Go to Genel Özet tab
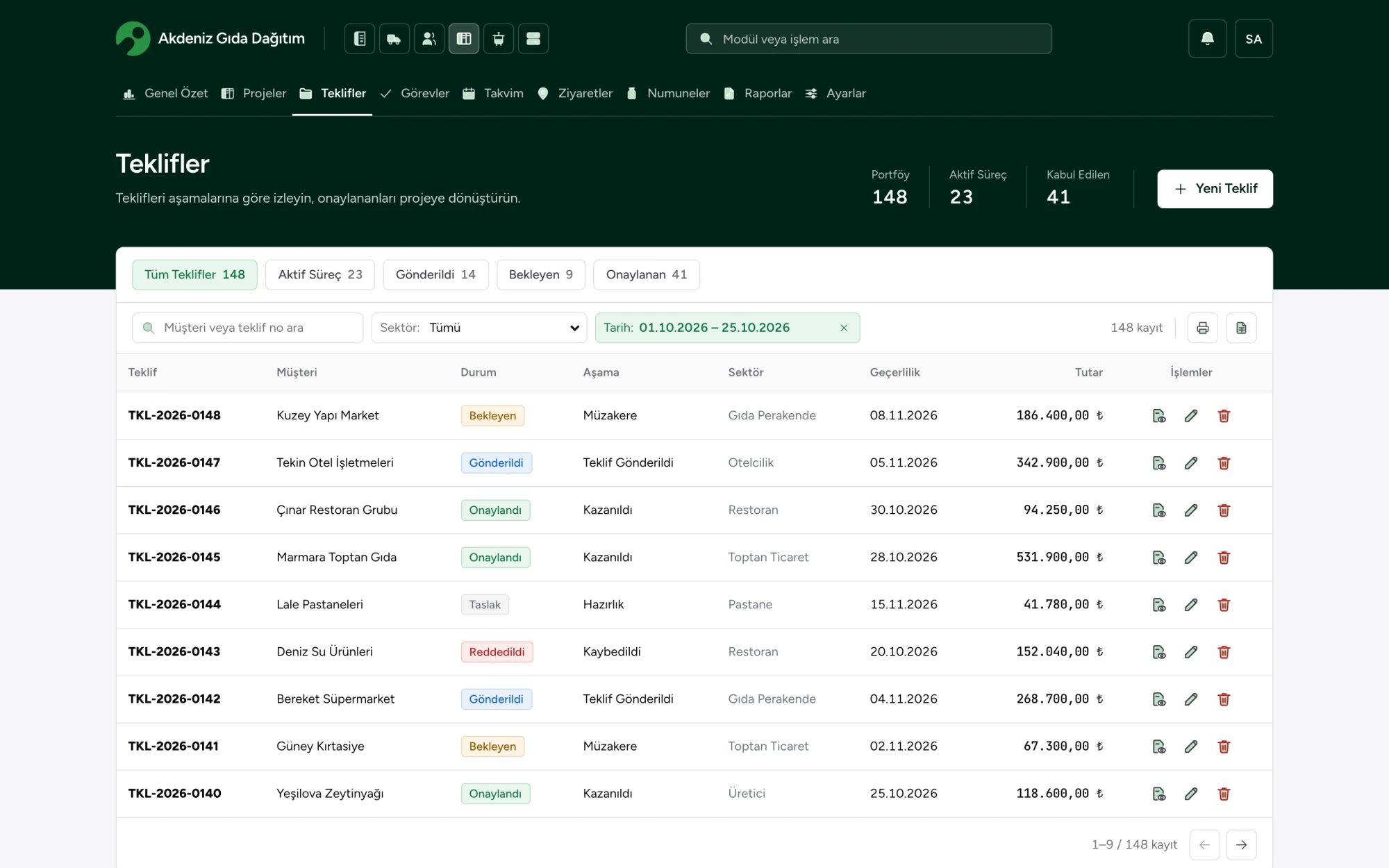 pos(165,93)
